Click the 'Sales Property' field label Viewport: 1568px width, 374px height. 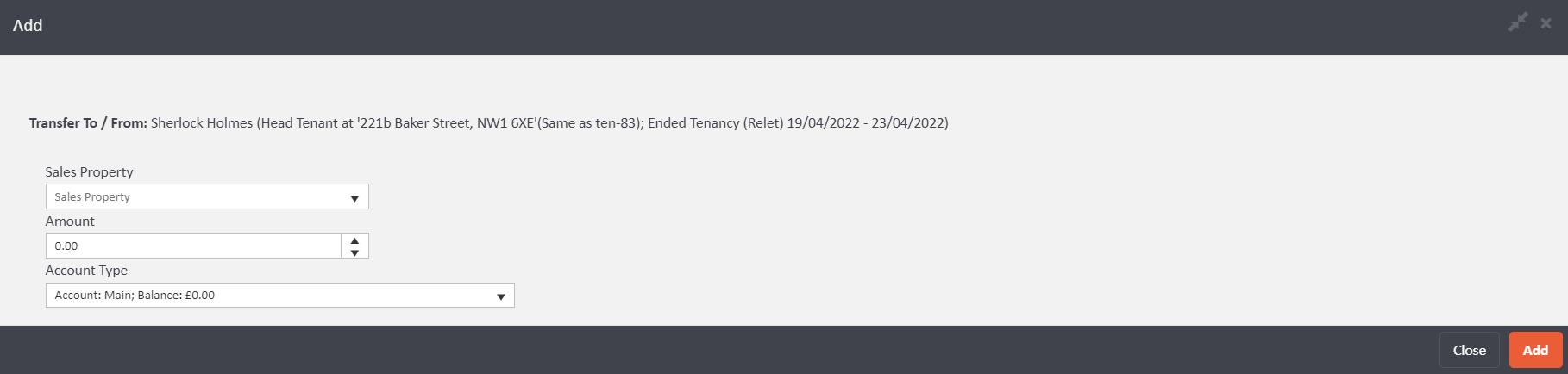(89, 172)
